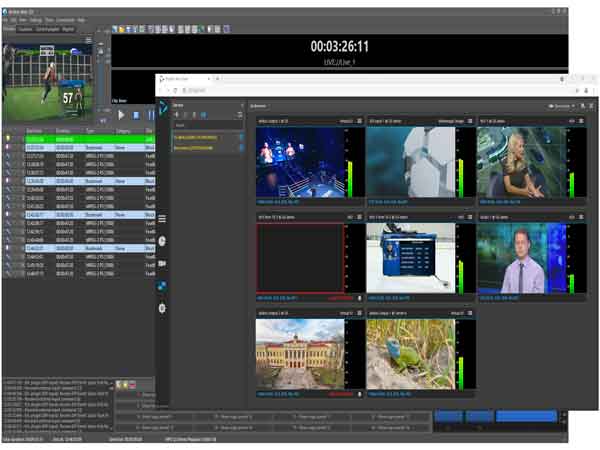This screenshot has width=600, height=450.
Task: Switch to the second tab above preview
Action: tap(25, 29)
